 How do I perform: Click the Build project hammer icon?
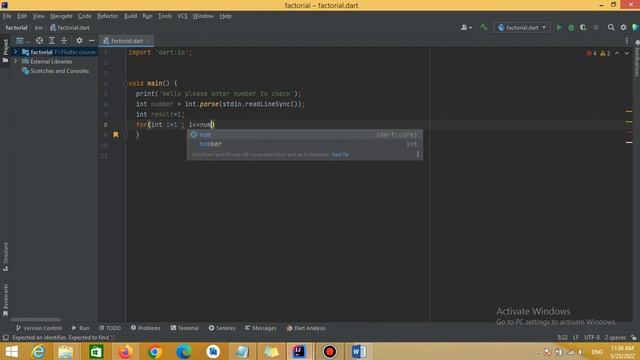point(484,28)
